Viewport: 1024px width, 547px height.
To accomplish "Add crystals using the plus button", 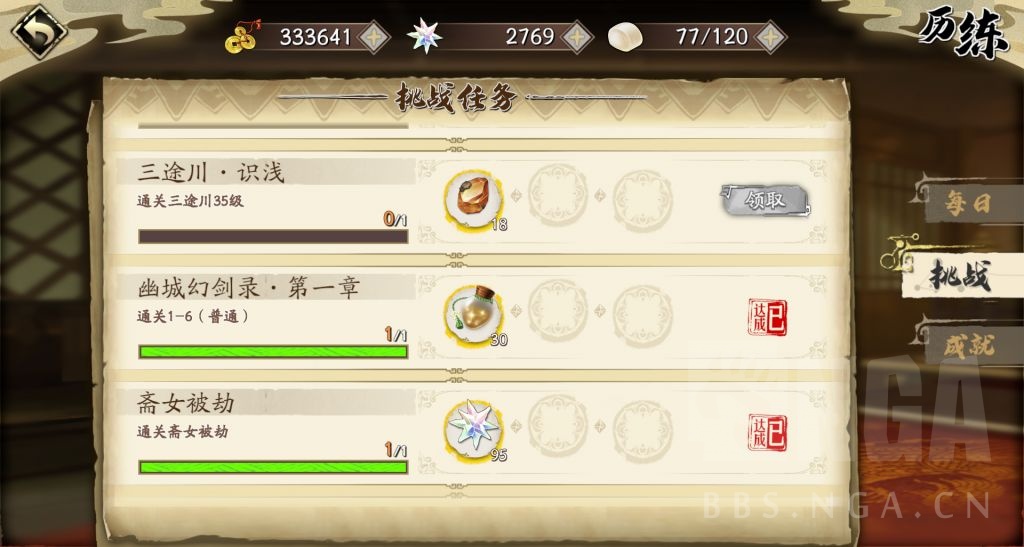I will click(x=577, y=37).
